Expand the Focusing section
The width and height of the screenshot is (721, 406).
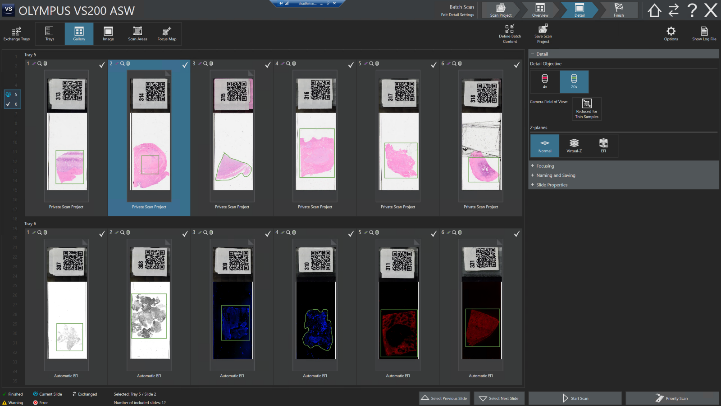click(x=546, y=165)
